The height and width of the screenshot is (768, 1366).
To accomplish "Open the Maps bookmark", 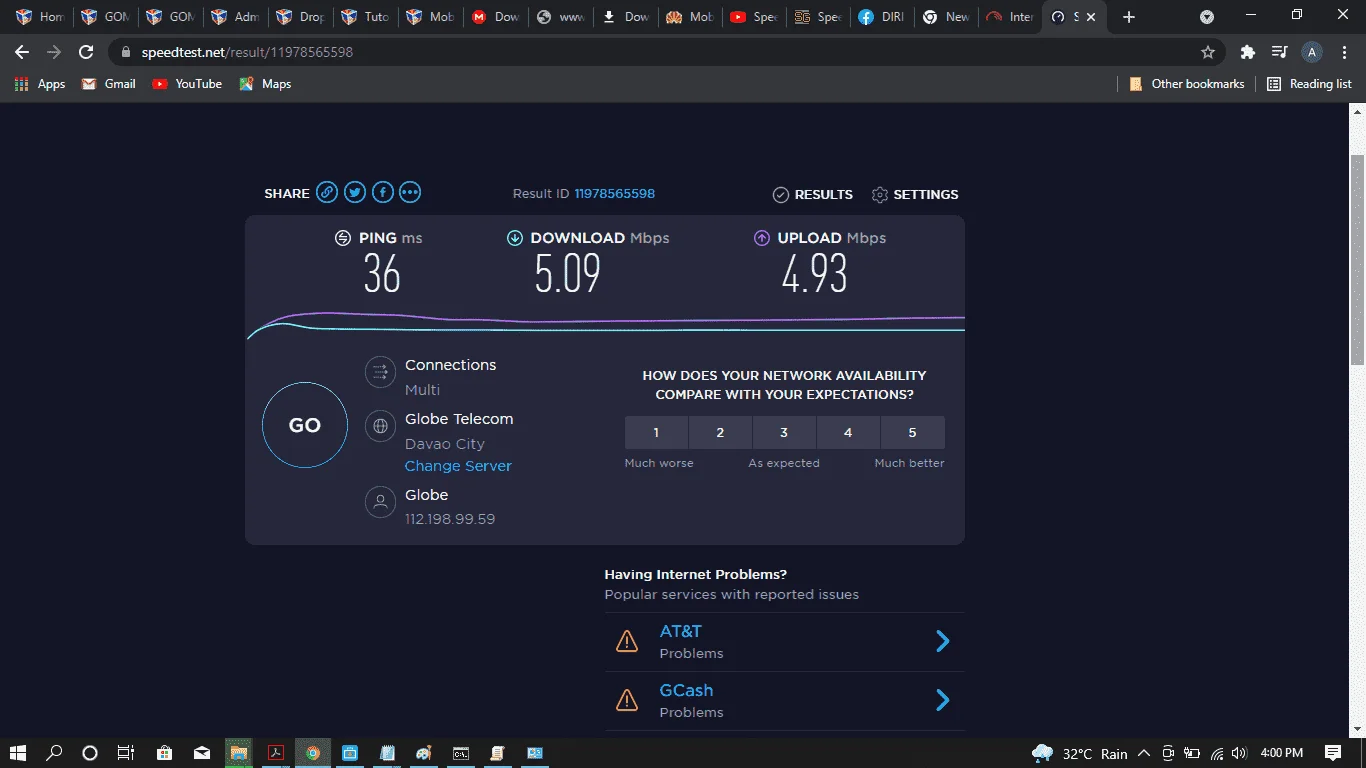I will (265, 84).
